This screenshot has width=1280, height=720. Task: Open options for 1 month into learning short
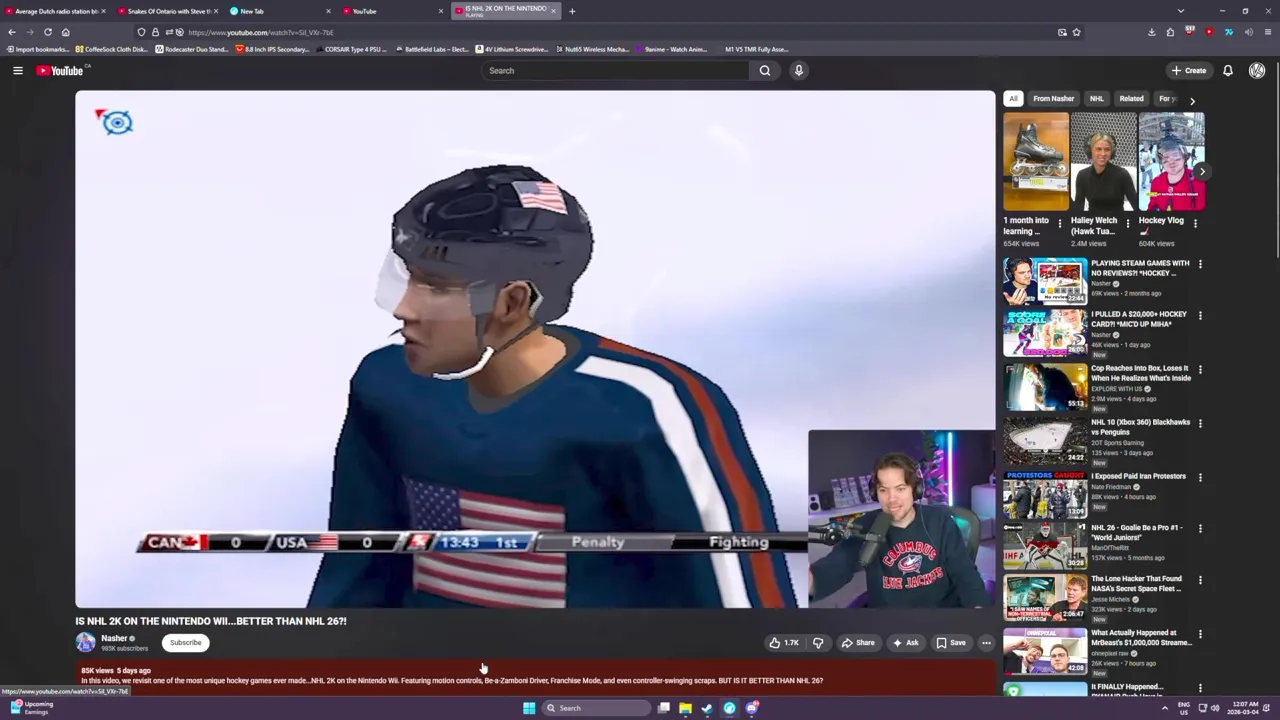coord(1059,223)
